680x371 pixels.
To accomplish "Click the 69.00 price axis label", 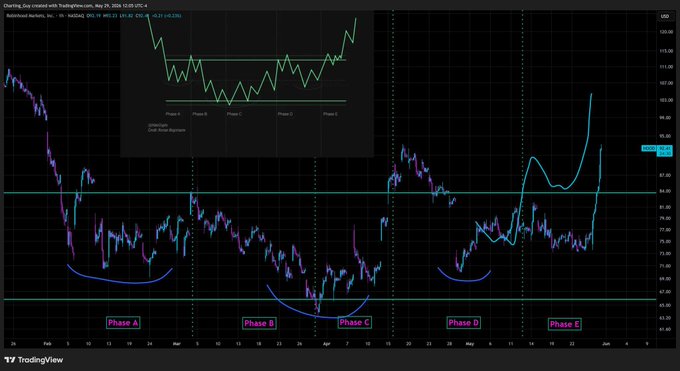I will point(665,279).
